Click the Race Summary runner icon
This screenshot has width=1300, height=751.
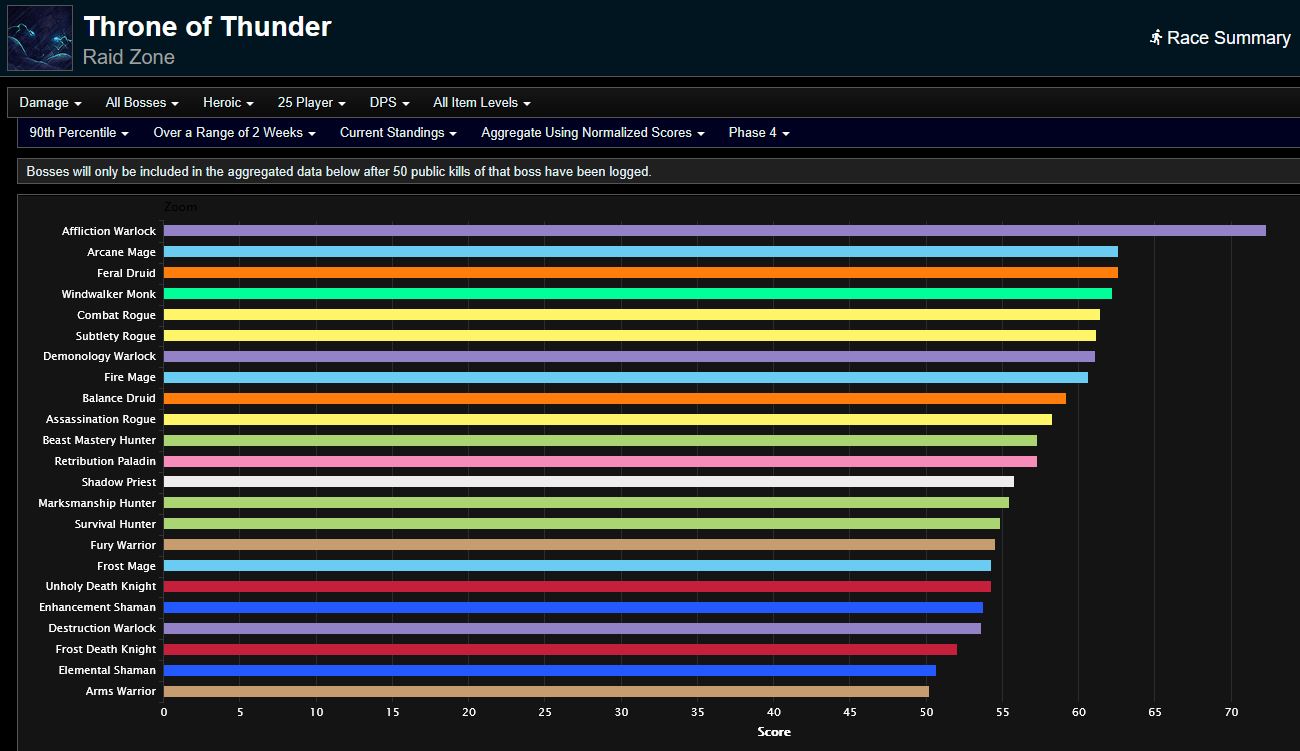click(1156, 38)
